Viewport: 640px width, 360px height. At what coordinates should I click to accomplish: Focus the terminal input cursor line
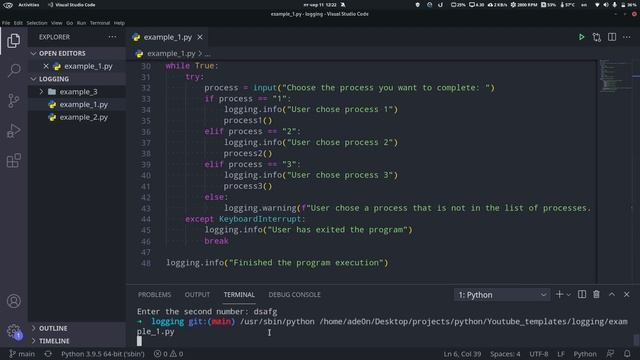(140, 341)
